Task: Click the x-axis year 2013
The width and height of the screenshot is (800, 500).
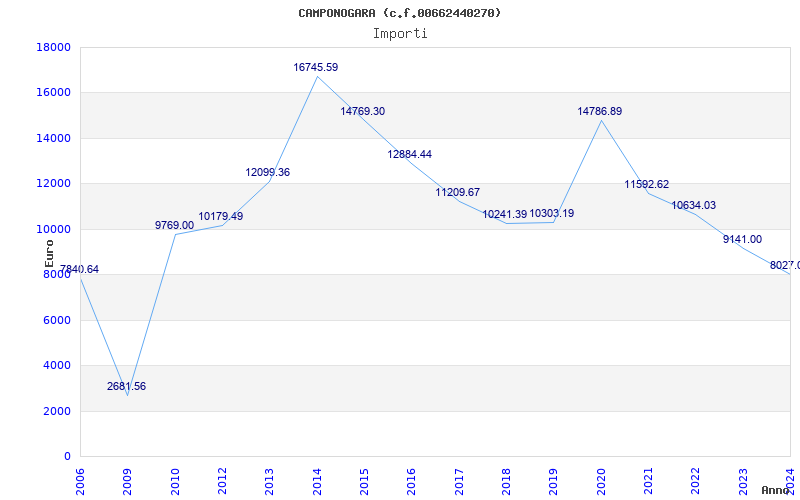Action: 269,481
